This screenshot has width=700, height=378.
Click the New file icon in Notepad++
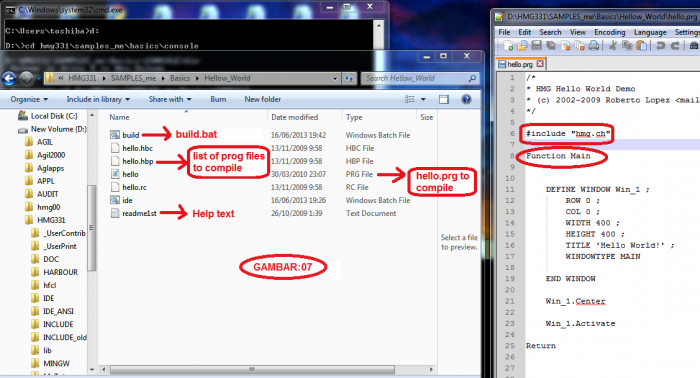(508, 46)
